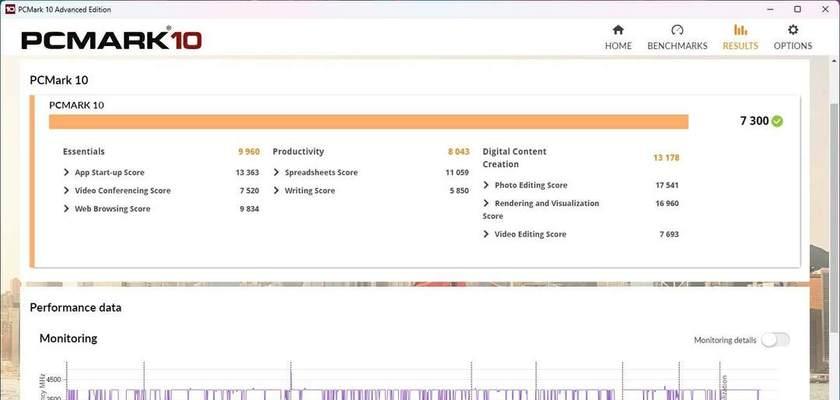
Task: Click the PCMark 10 section heading
Action: pyautogui.click(x=59, y=80)
